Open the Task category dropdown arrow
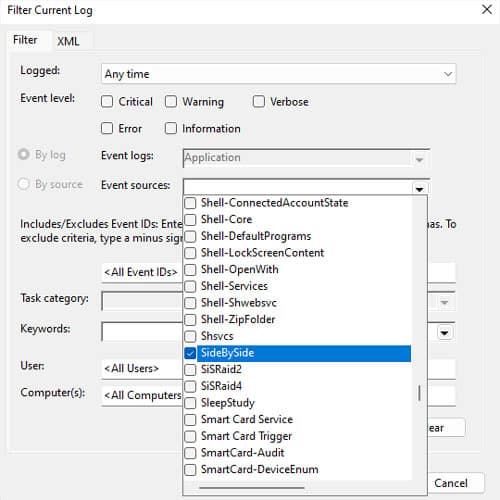500x500 pixels. click(x=445, y=302)
